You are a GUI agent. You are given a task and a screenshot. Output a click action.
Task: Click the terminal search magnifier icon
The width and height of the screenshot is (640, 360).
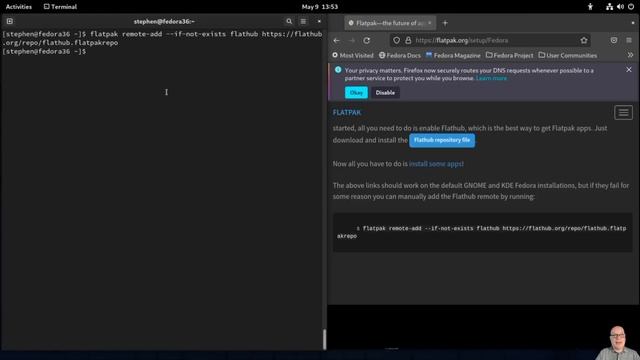click(289, 21)
